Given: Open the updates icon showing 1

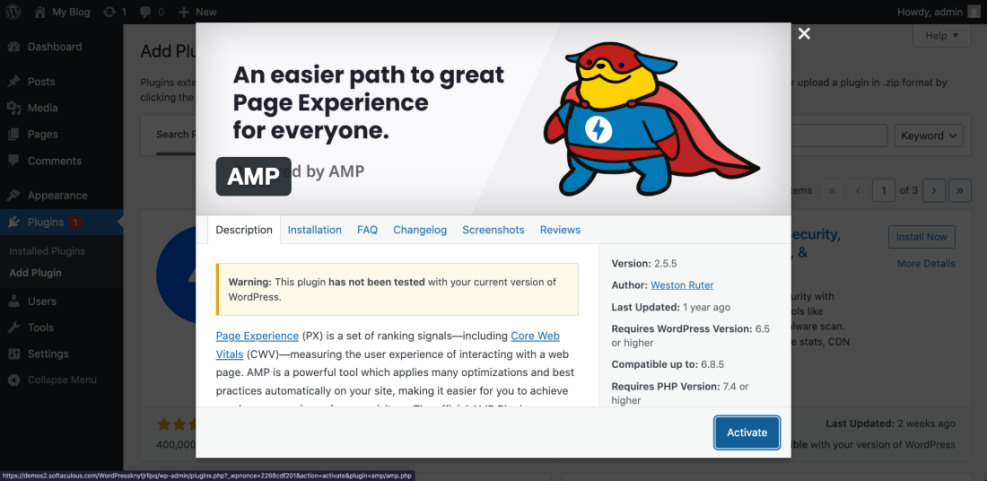Looking at the screenshot, I should pyautogui.click(x=115, y=11).
